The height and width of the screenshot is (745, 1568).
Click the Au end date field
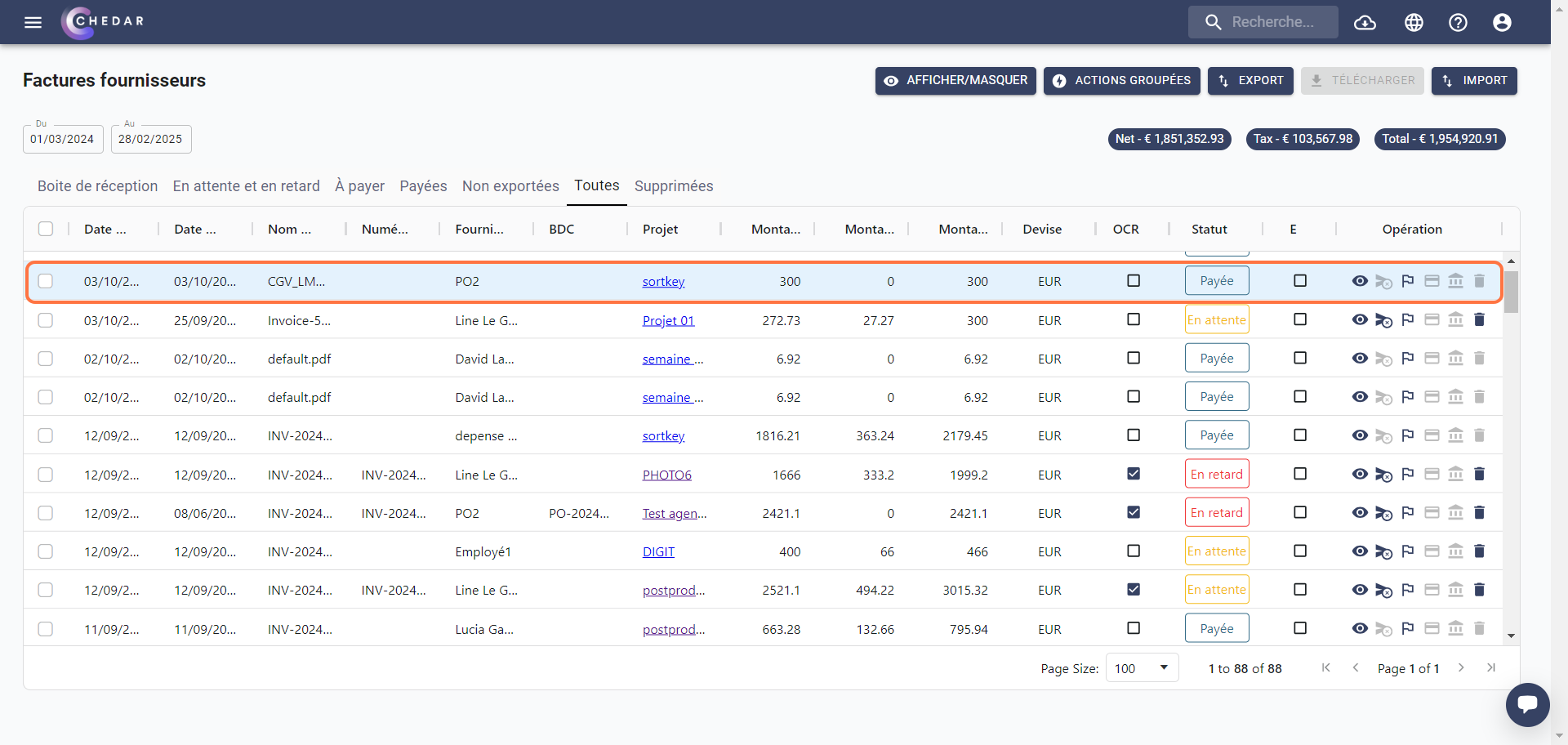151,139
